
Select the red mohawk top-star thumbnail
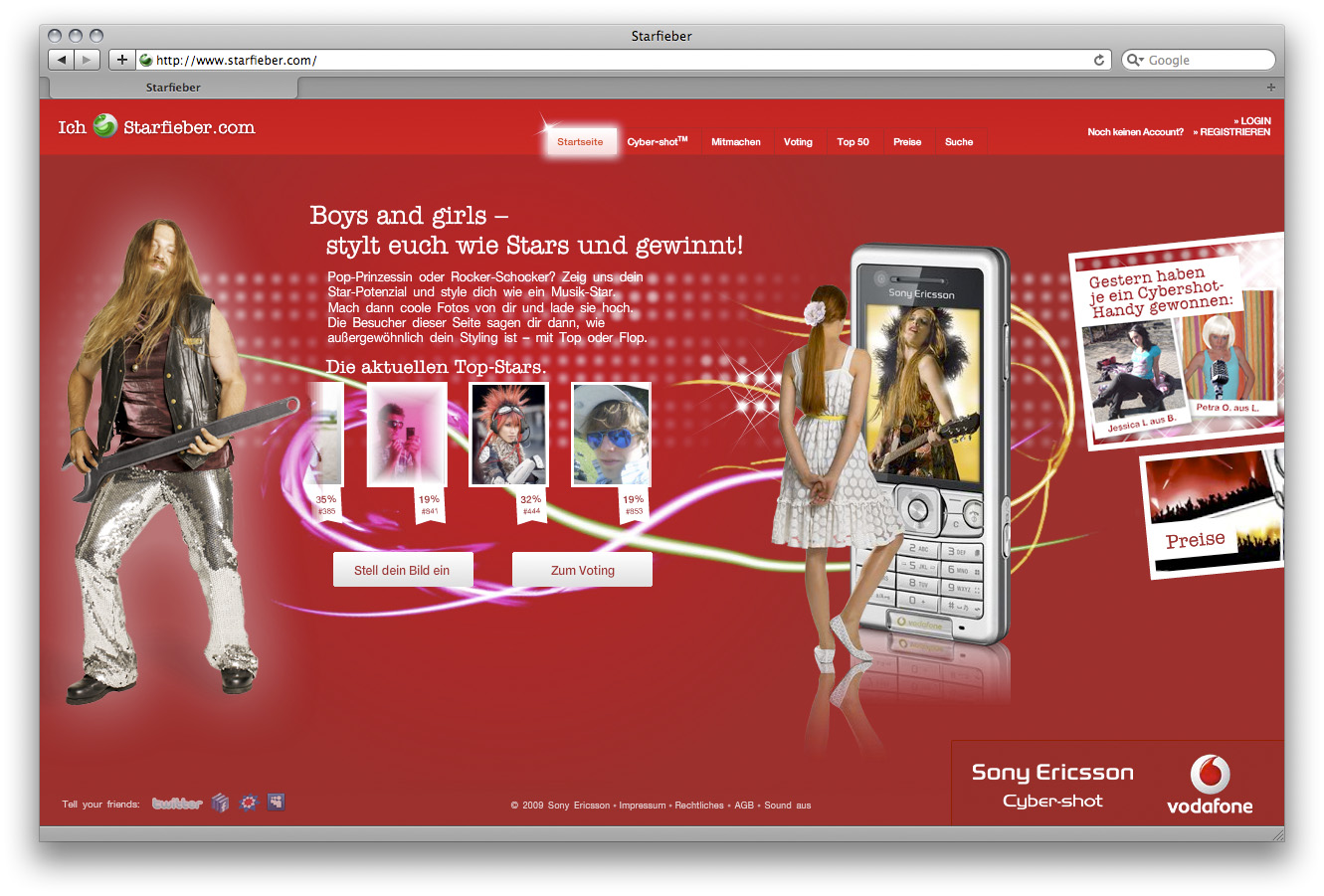(508, 435)
